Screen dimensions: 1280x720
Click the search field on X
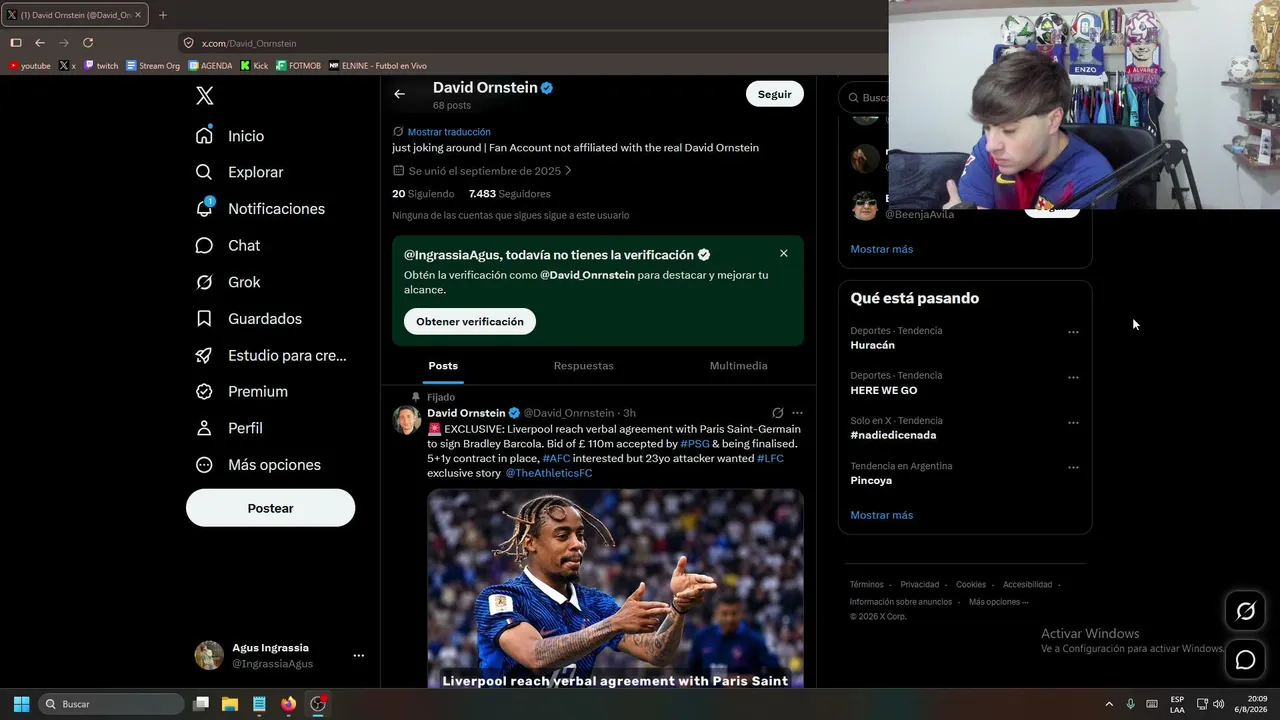click(x=864, y=98)
